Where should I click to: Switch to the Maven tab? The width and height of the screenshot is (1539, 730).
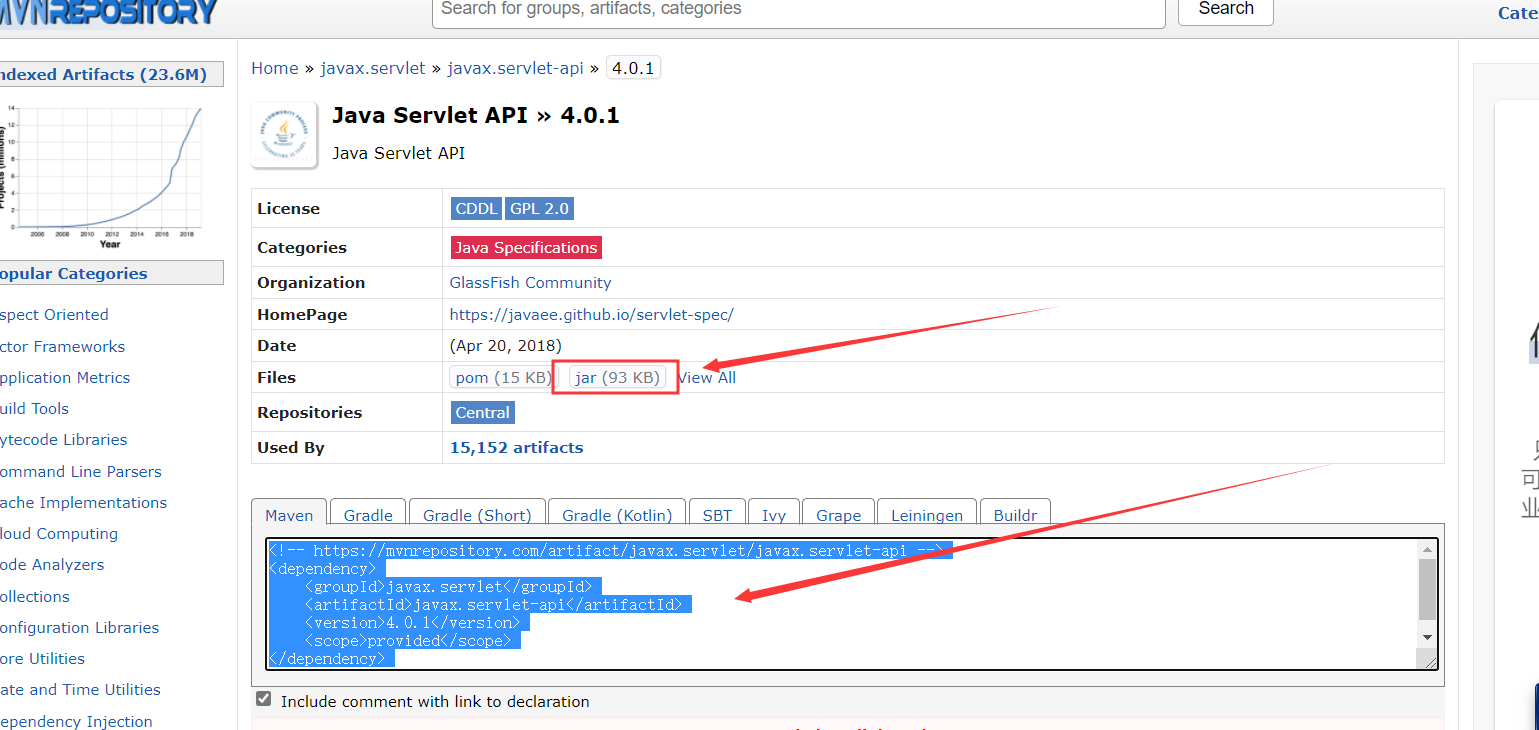289,515
